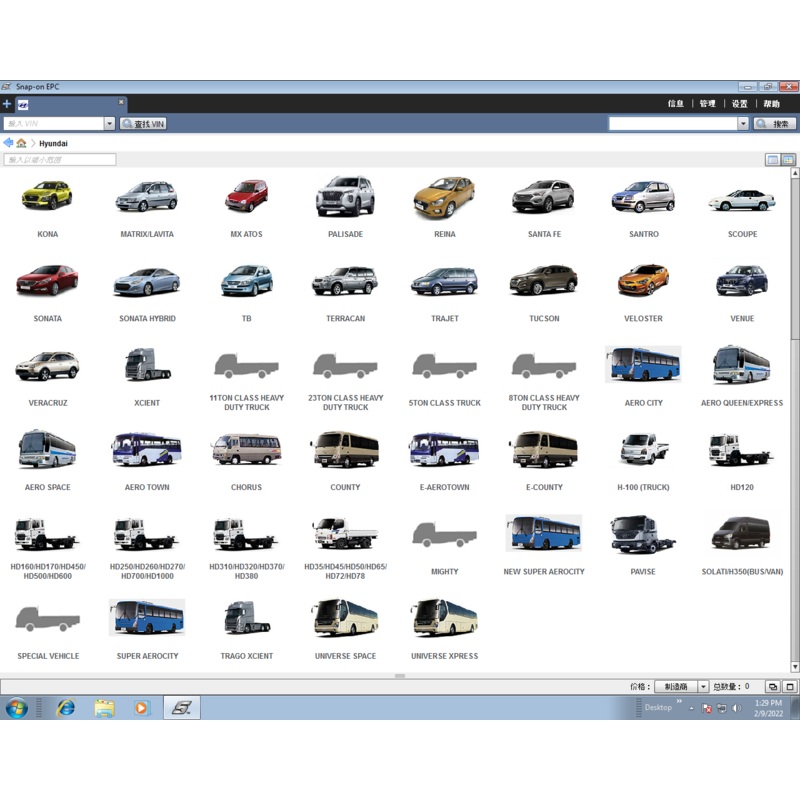
Task: Select the UNIVERSE SPACE coach
Action: point(345,617)
